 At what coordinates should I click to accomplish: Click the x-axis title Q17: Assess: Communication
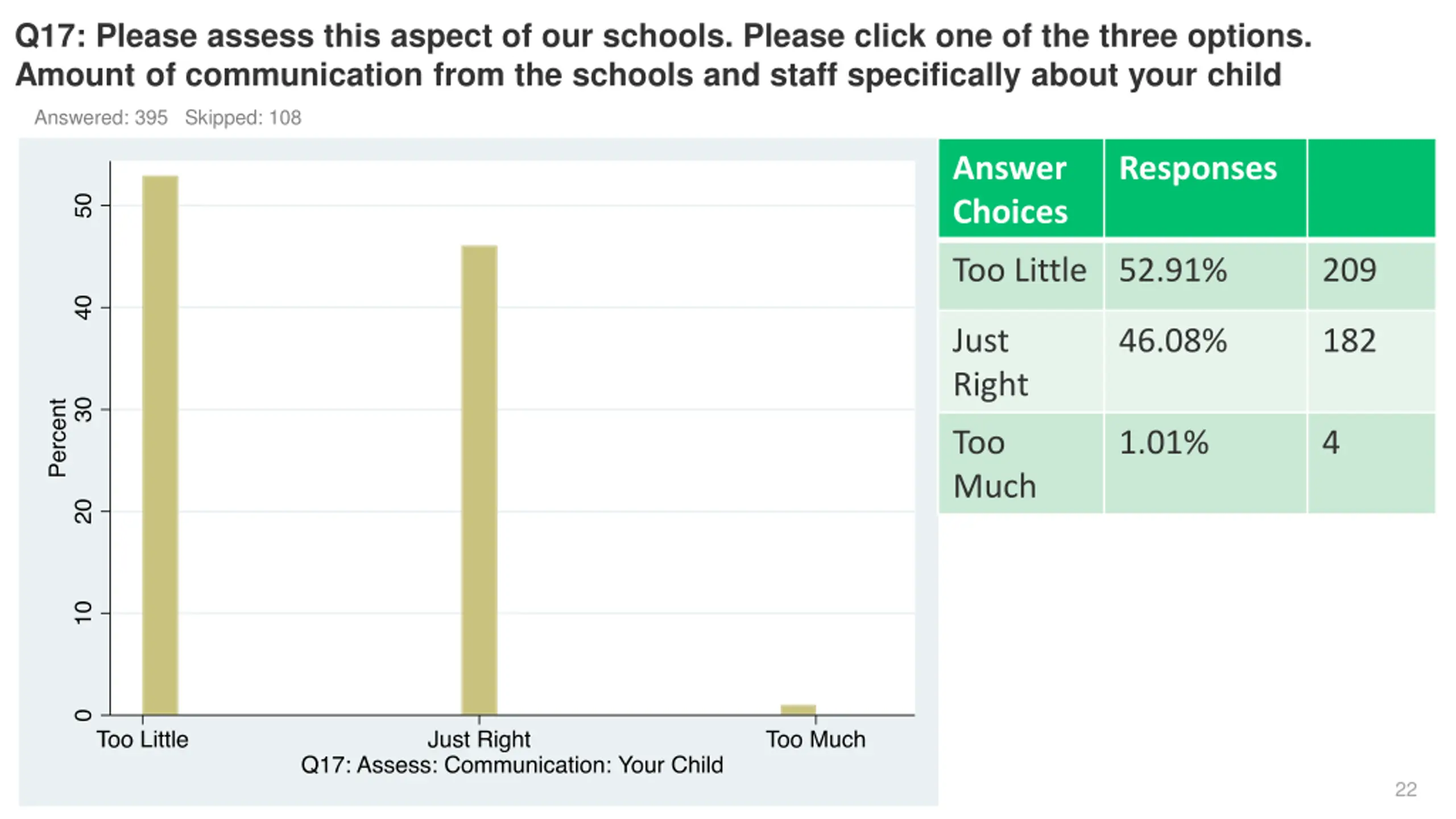click(512, 765)
